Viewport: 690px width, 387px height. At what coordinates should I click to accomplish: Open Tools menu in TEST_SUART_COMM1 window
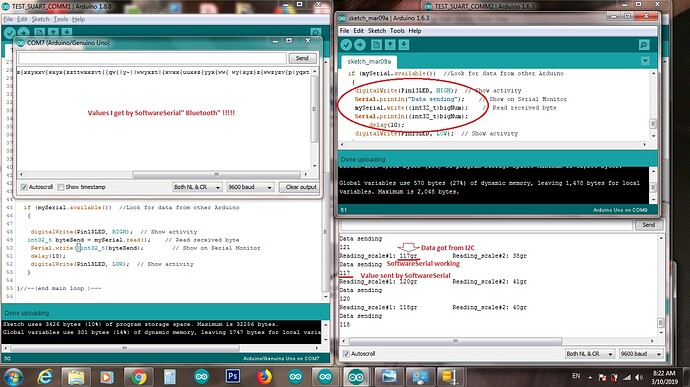[61, 19]
